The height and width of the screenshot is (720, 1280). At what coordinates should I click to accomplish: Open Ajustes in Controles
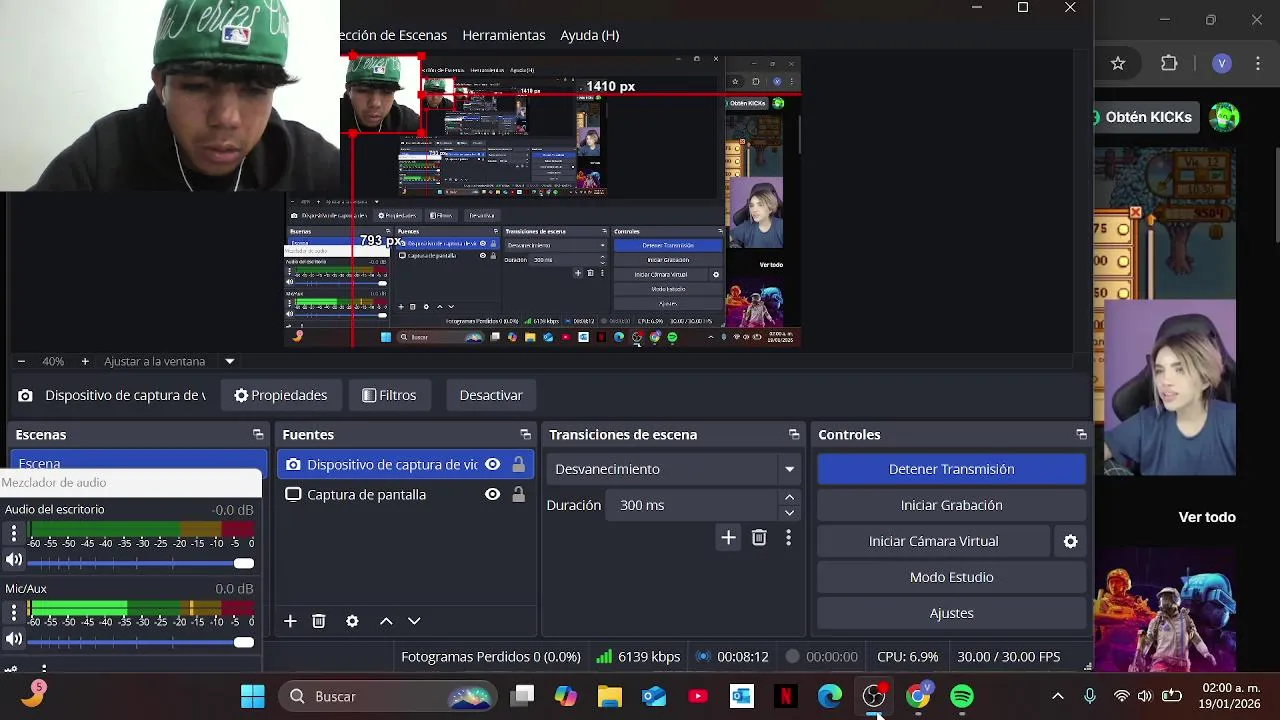pyautogui.click(x=951, y=613)
